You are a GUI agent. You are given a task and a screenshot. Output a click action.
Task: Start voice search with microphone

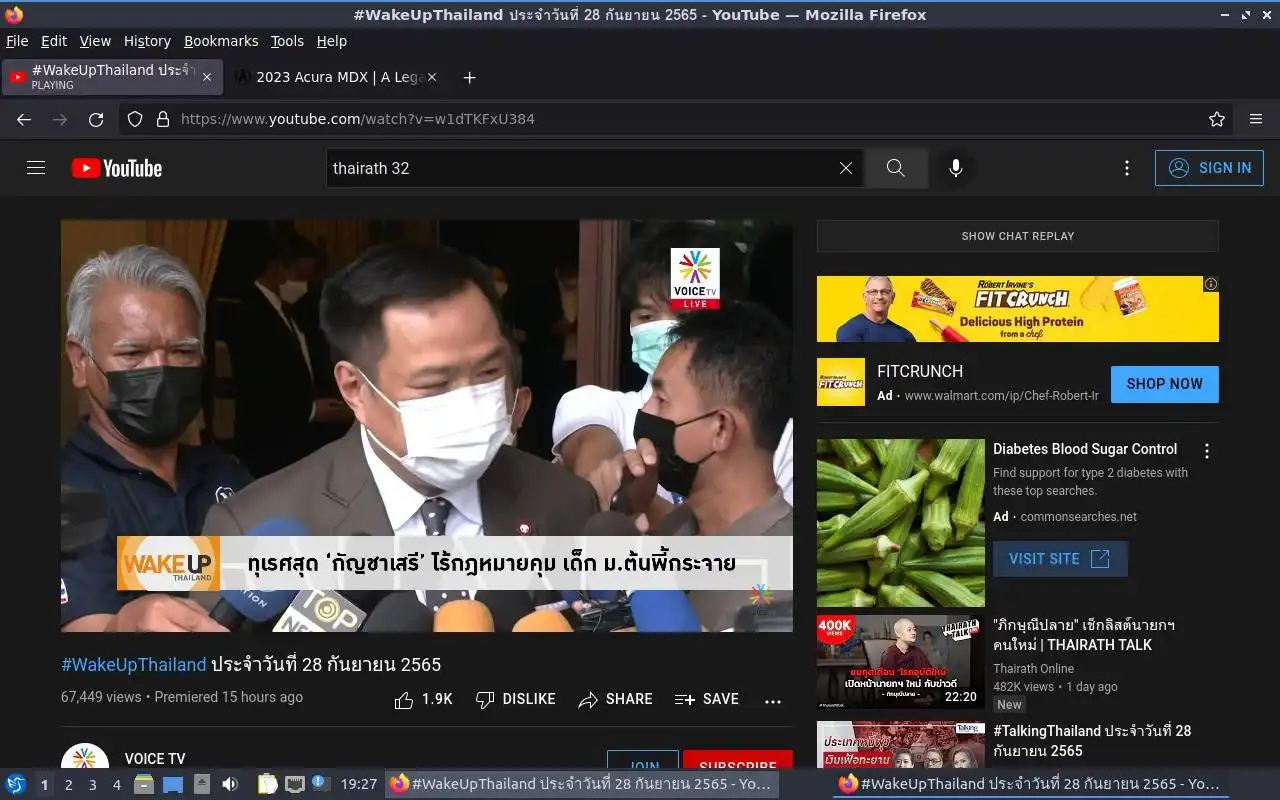(956, 168)
